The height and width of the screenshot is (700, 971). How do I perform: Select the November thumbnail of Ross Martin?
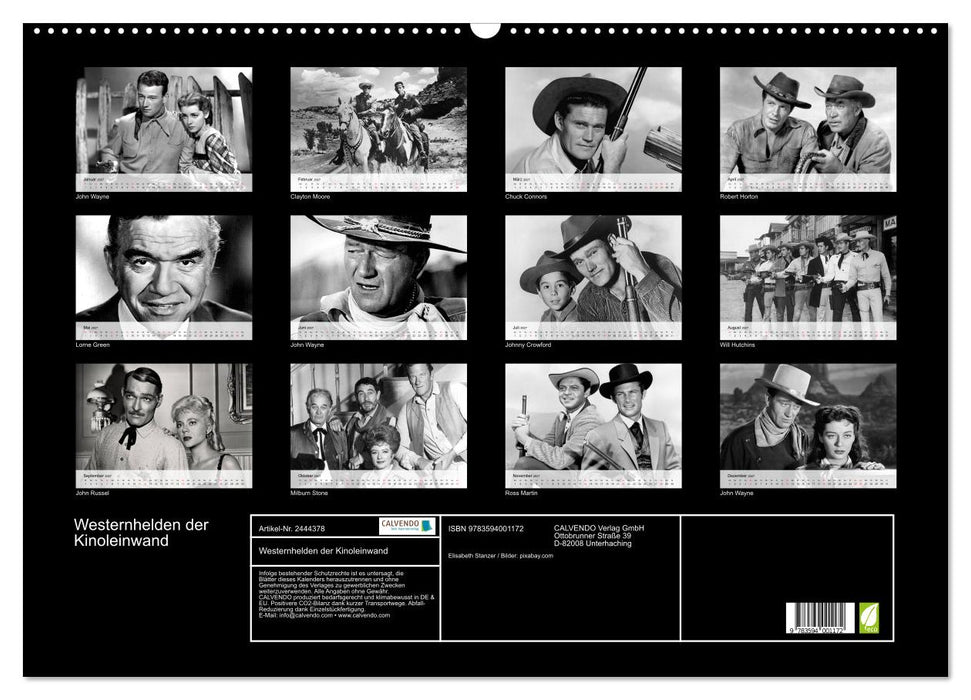point(593,426)
